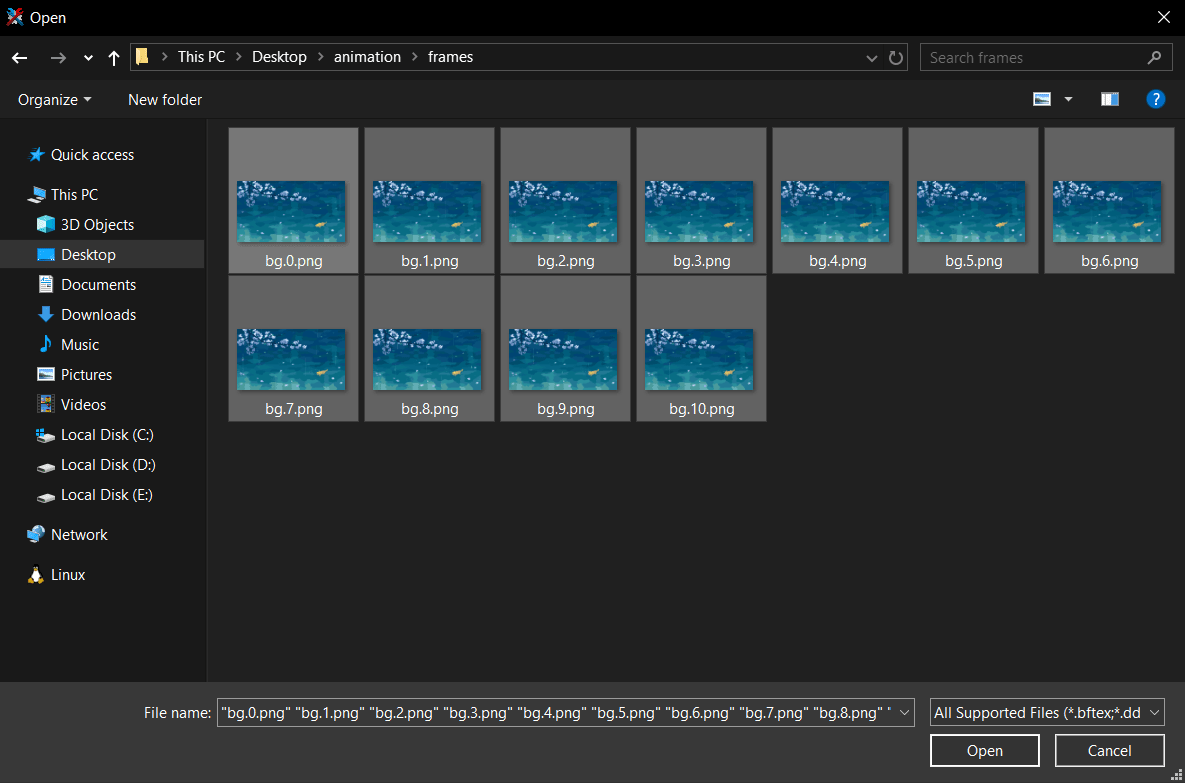Open the file type filter combo box
This screenshot has width=1185, height=783.
tap(1047, 713)
